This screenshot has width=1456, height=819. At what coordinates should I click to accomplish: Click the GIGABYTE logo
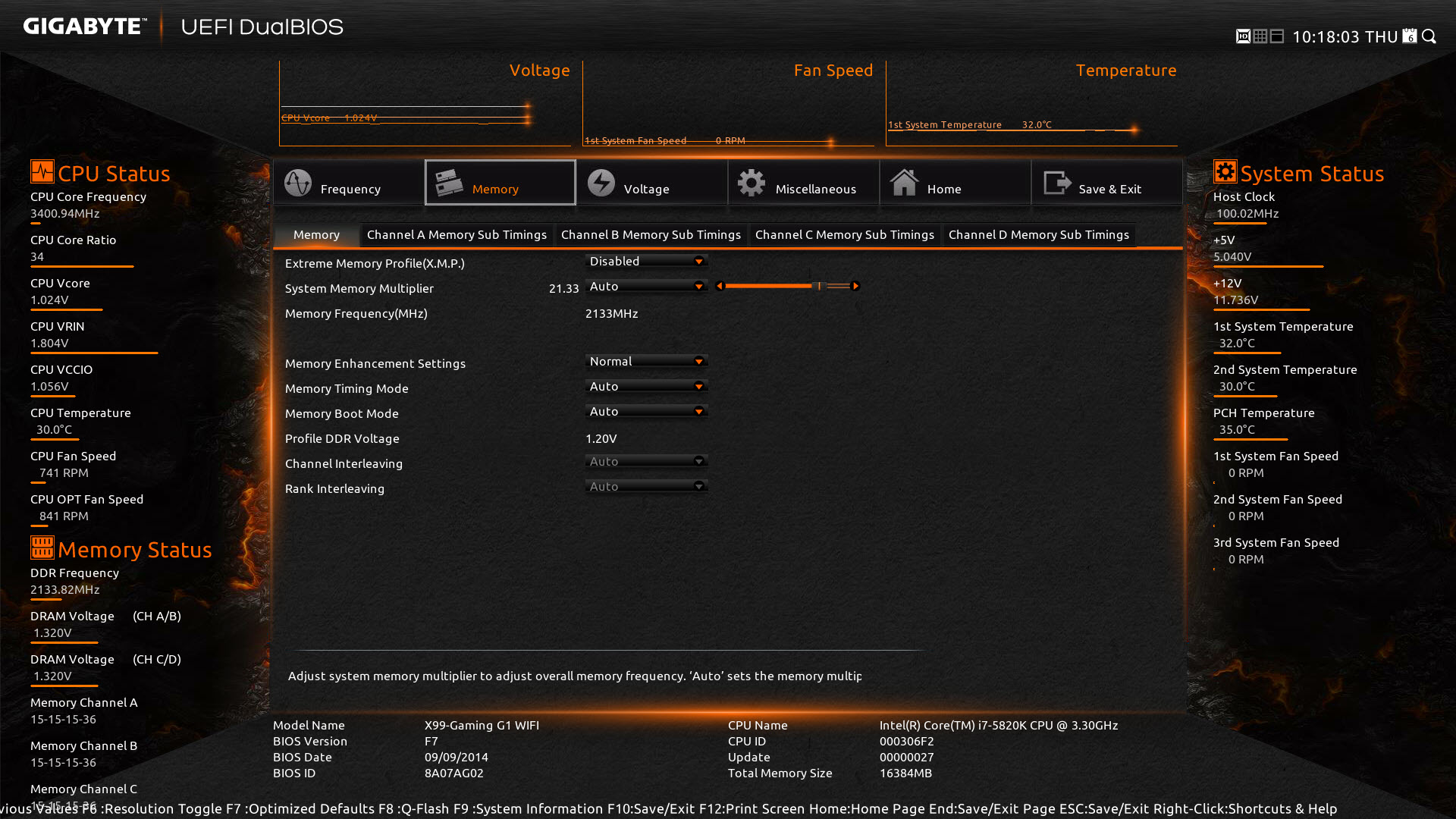85,27
